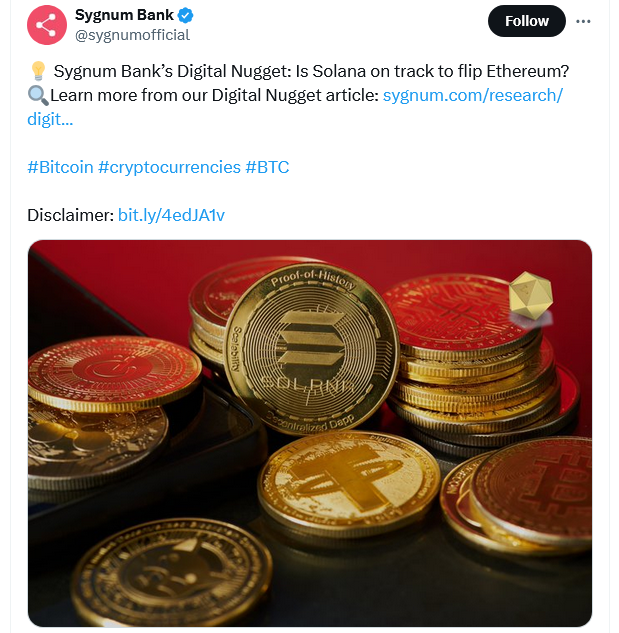Click the blue verified badge

[186, 16]
